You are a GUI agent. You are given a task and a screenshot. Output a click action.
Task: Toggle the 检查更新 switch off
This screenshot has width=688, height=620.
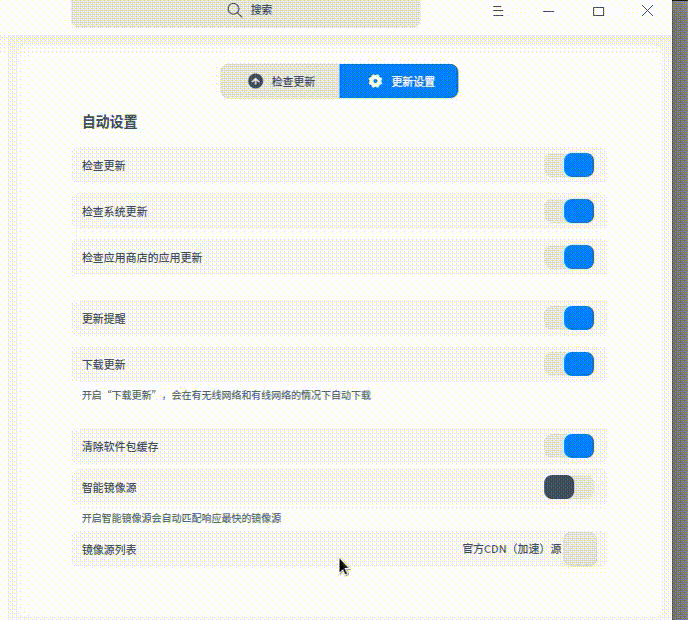569,165
